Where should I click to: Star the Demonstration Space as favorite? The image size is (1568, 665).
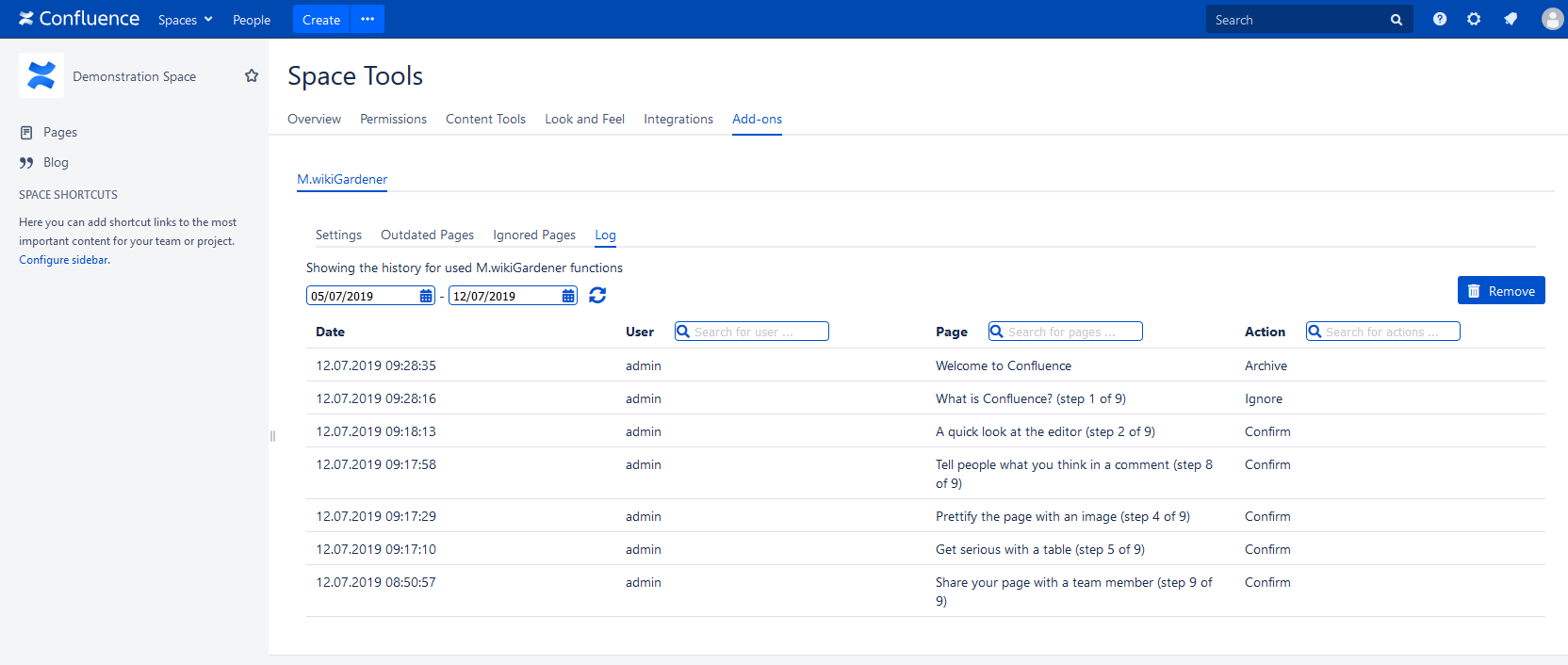(x=252, y=75)
